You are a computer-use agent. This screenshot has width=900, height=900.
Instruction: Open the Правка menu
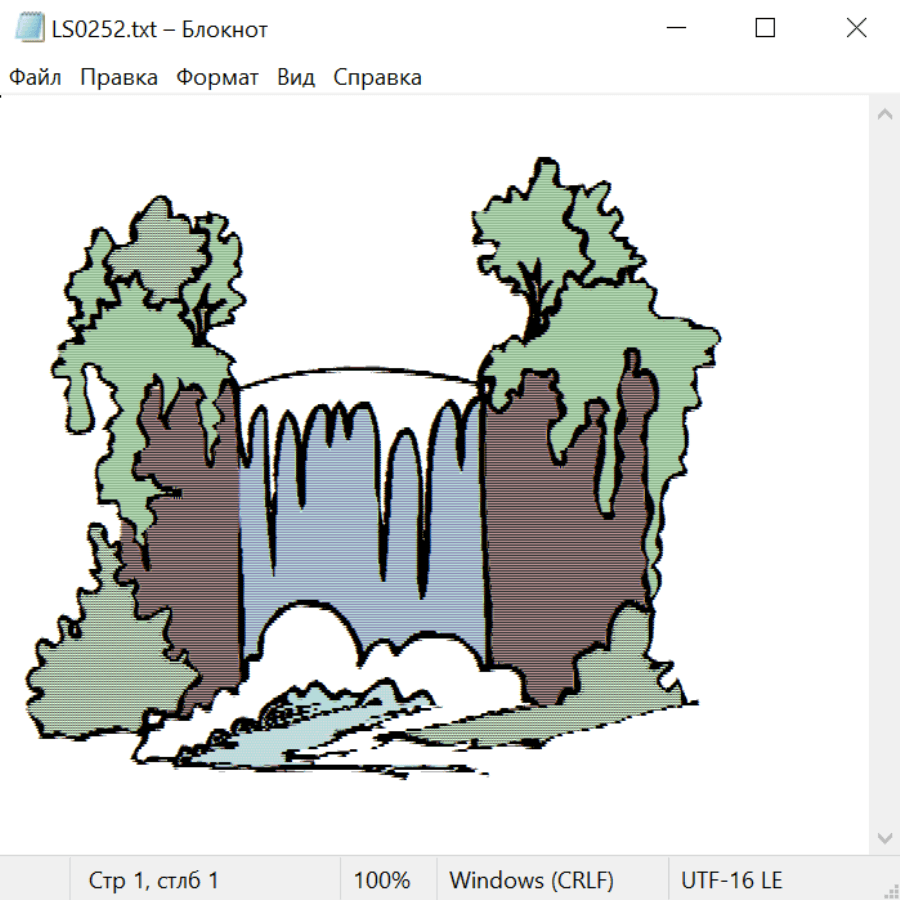118,78
